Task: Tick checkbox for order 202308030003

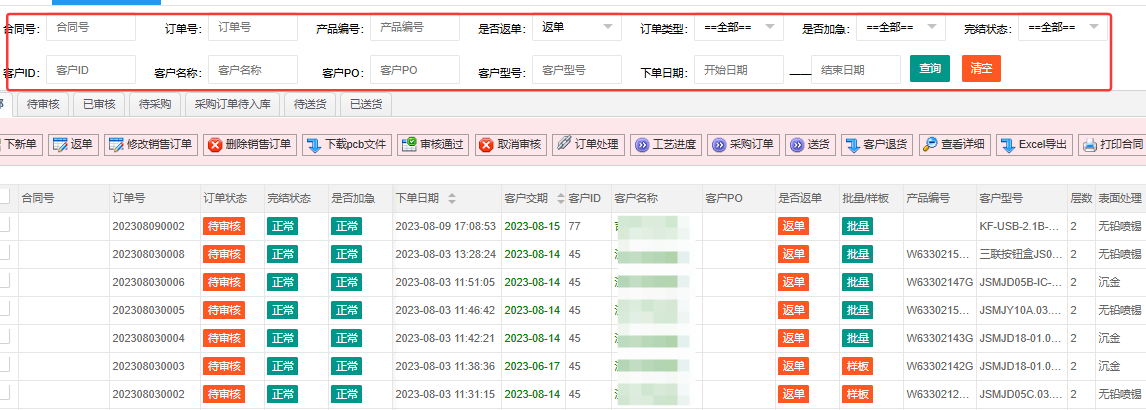Action: [4, 365]
